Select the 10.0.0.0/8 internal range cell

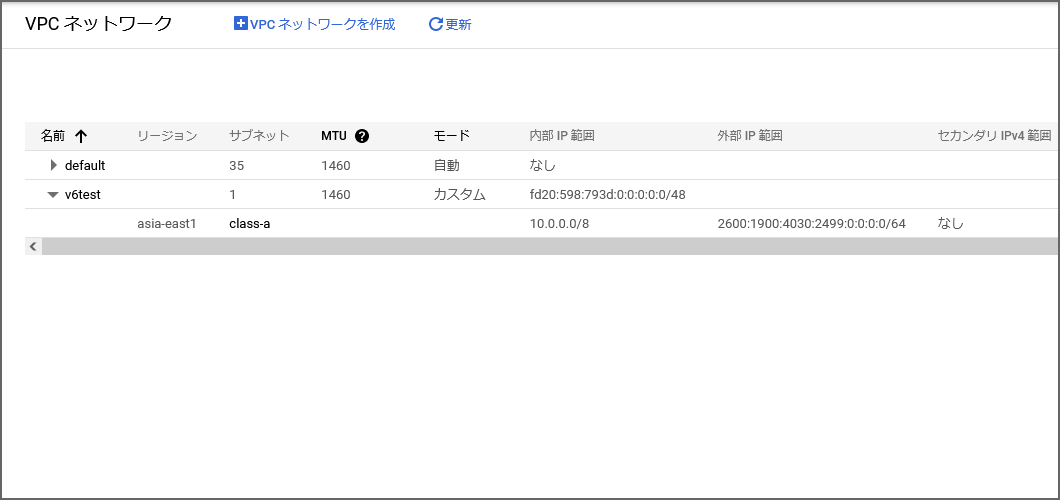coord(559,223)
